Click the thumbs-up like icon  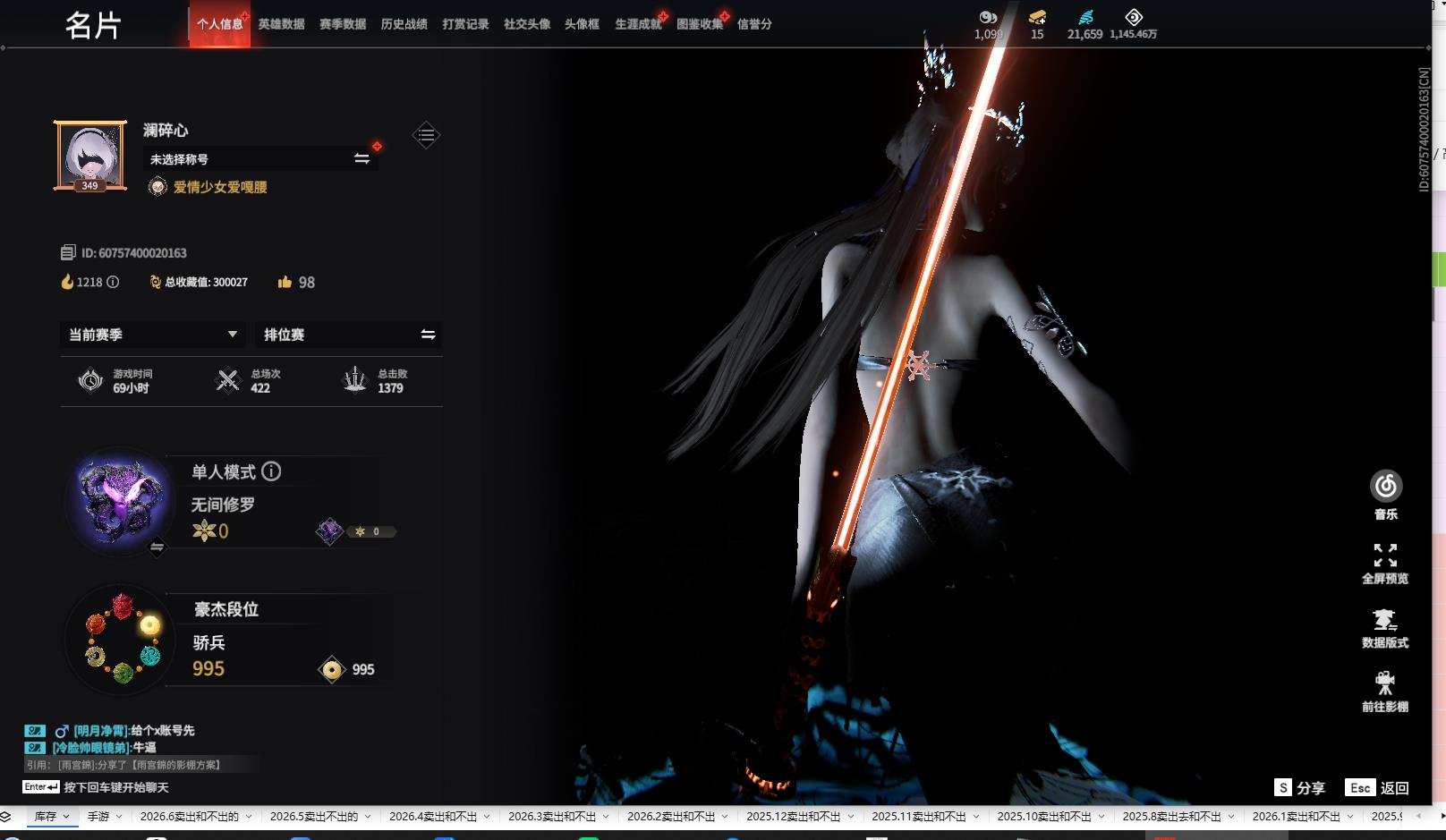(x=285, y=282)
